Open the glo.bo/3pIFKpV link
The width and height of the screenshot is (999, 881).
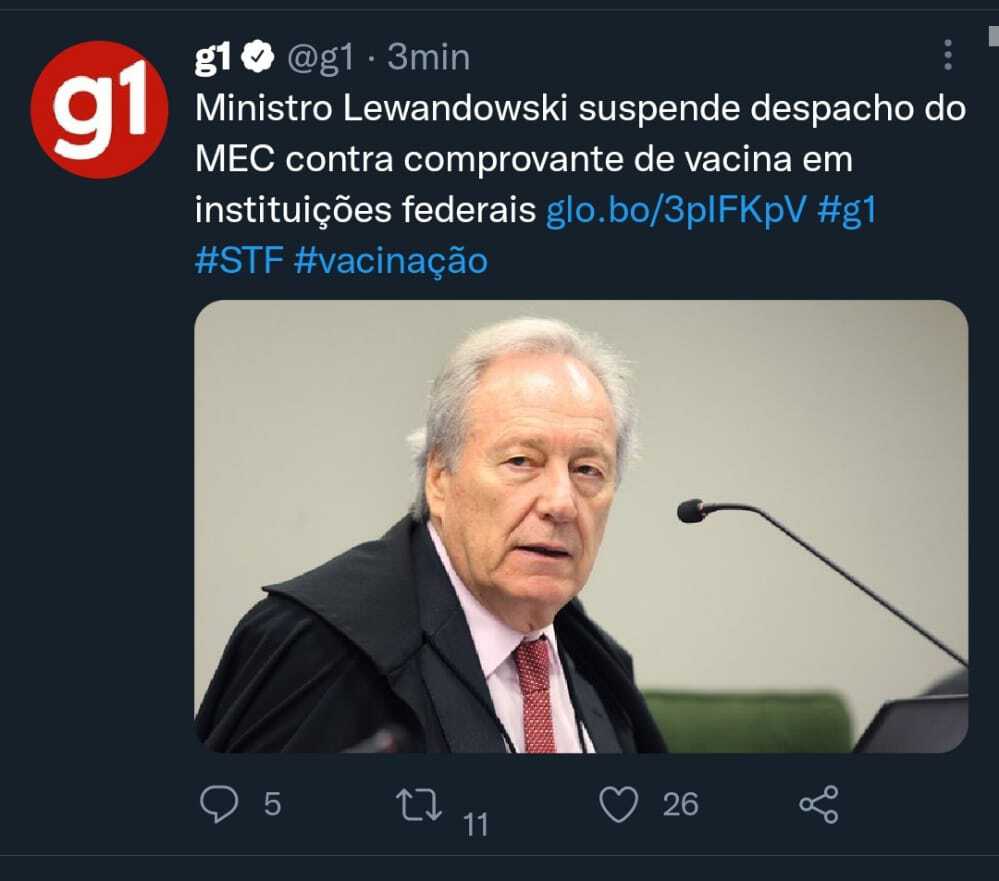tap(676, 210)
